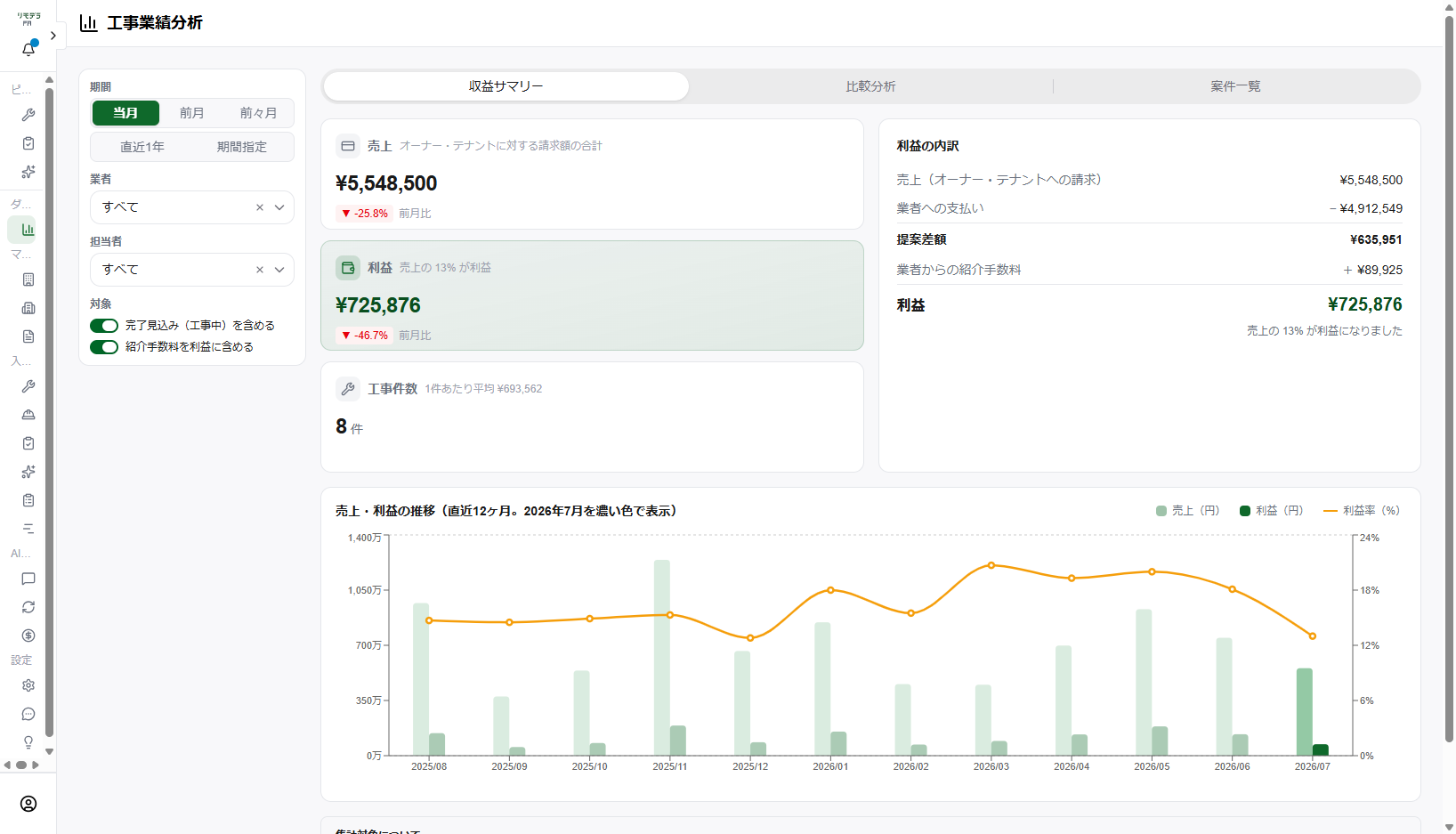Open the office building sidebar icon
The height and width of the screenshot is (834, 1456).
click(28, 279)
